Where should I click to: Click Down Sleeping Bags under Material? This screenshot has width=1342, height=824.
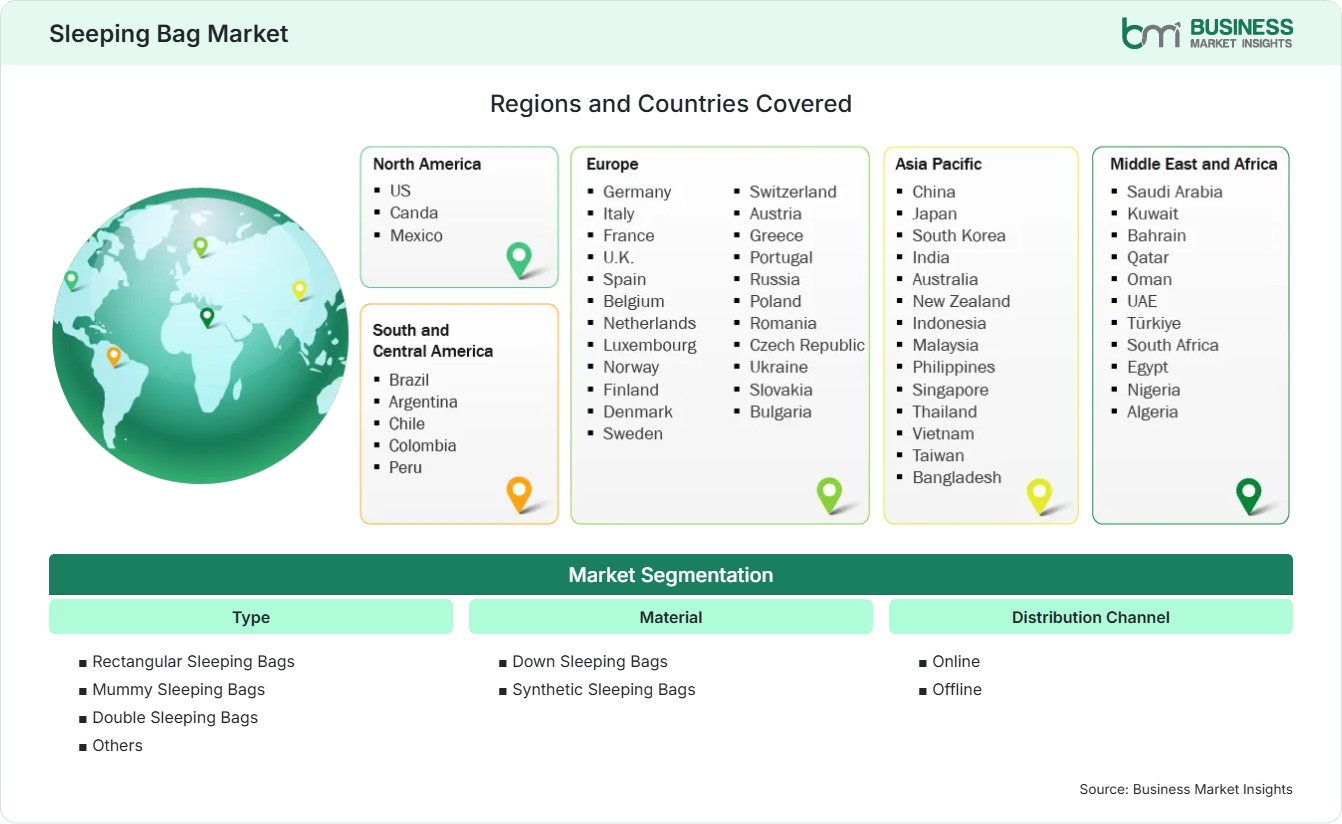pos(590,662)
